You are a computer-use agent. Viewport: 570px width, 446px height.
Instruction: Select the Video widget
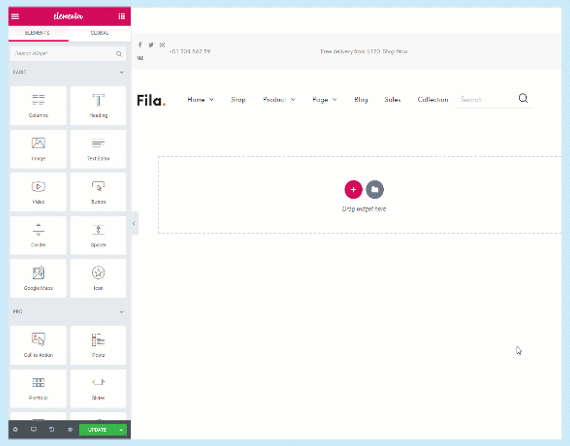[38, 192]
